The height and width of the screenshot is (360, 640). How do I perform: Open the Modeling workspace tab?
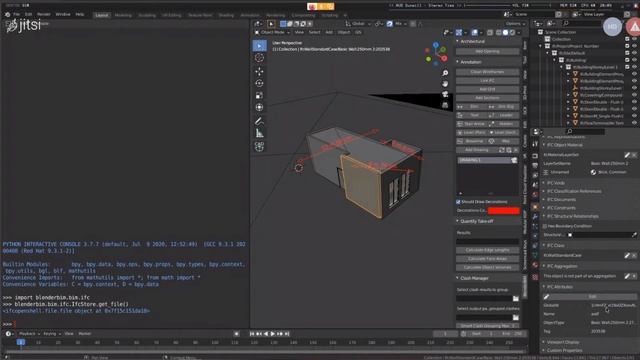pos(123,15)
